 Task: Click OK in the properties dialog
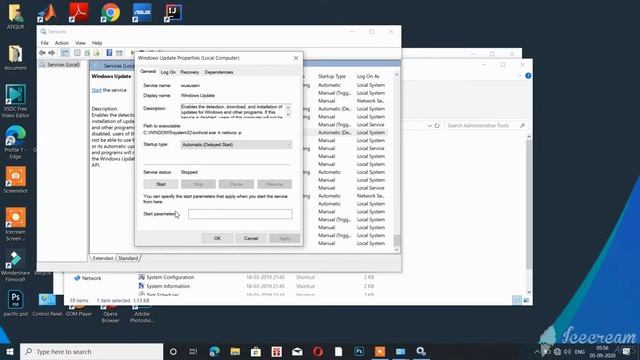tap(217, 238)
